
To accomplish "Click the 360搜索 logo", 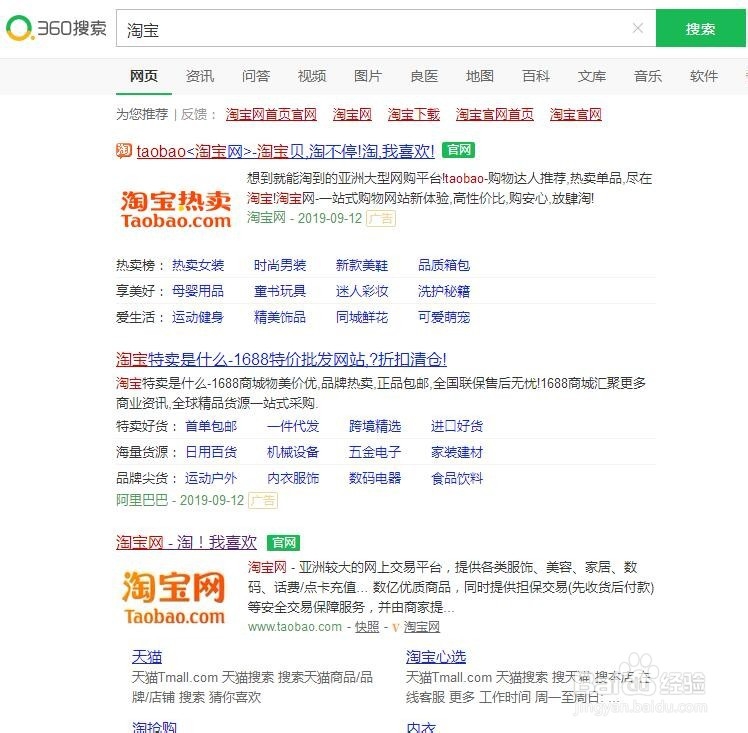I will pos(56,28).
